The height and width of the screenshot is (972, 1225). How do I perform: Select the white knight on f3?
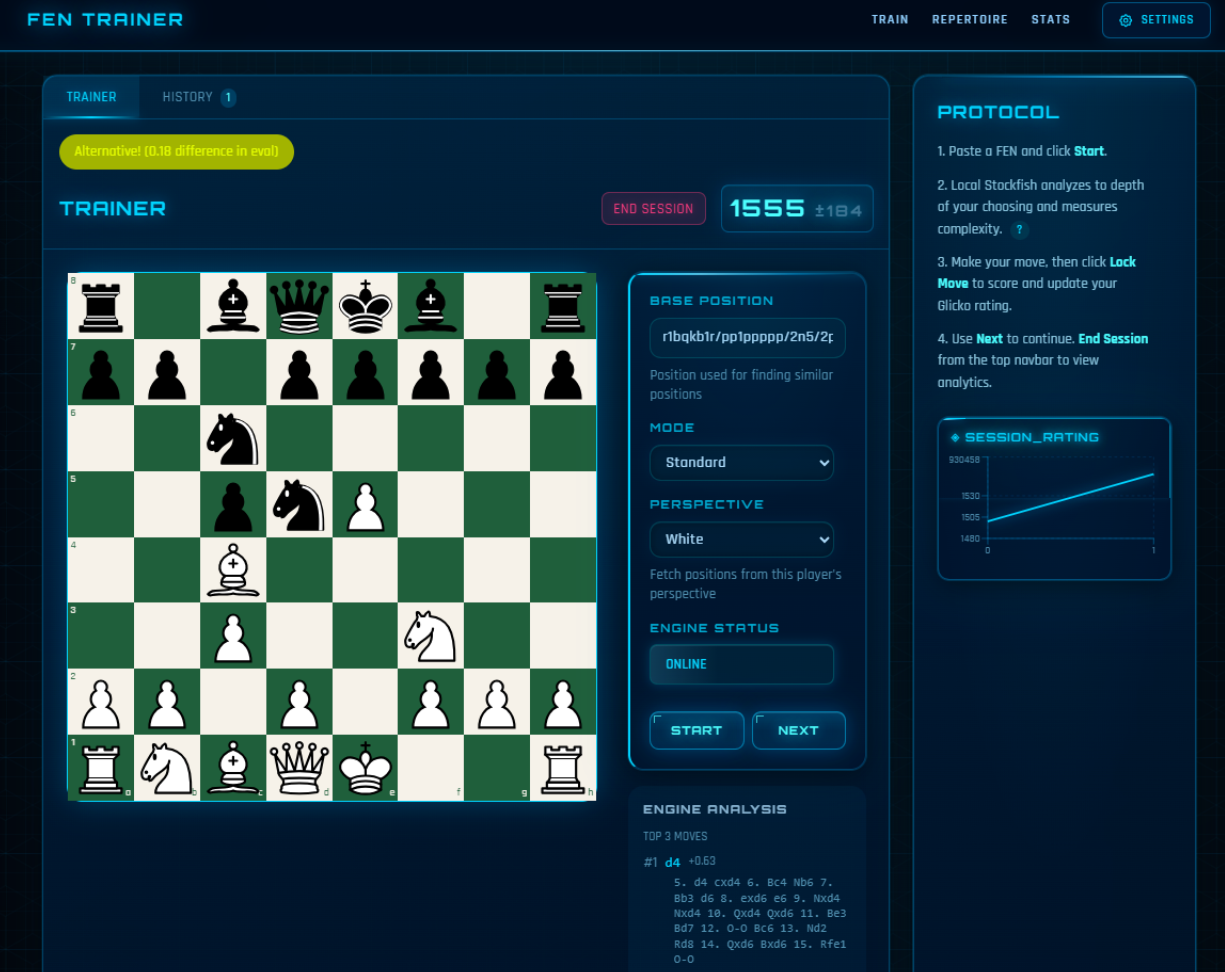tap(431, 636)
